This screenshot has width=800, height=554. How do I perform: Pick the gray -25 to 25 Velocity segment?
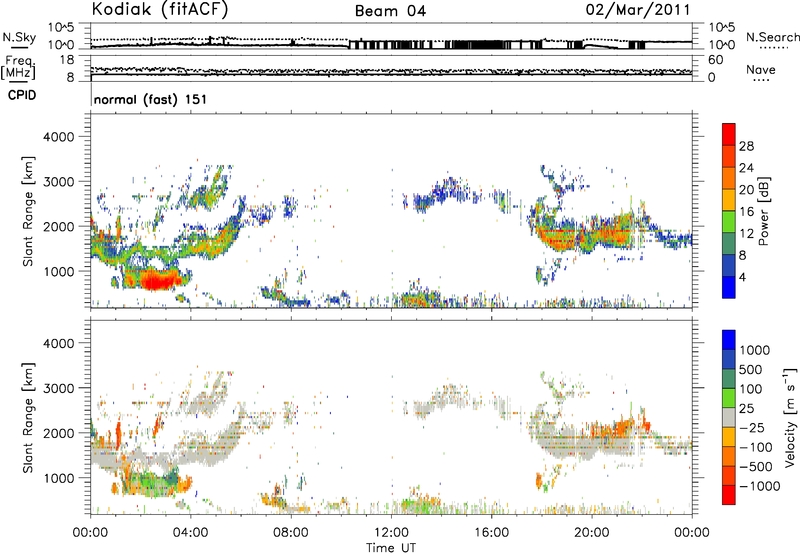(x=729, y=418)
